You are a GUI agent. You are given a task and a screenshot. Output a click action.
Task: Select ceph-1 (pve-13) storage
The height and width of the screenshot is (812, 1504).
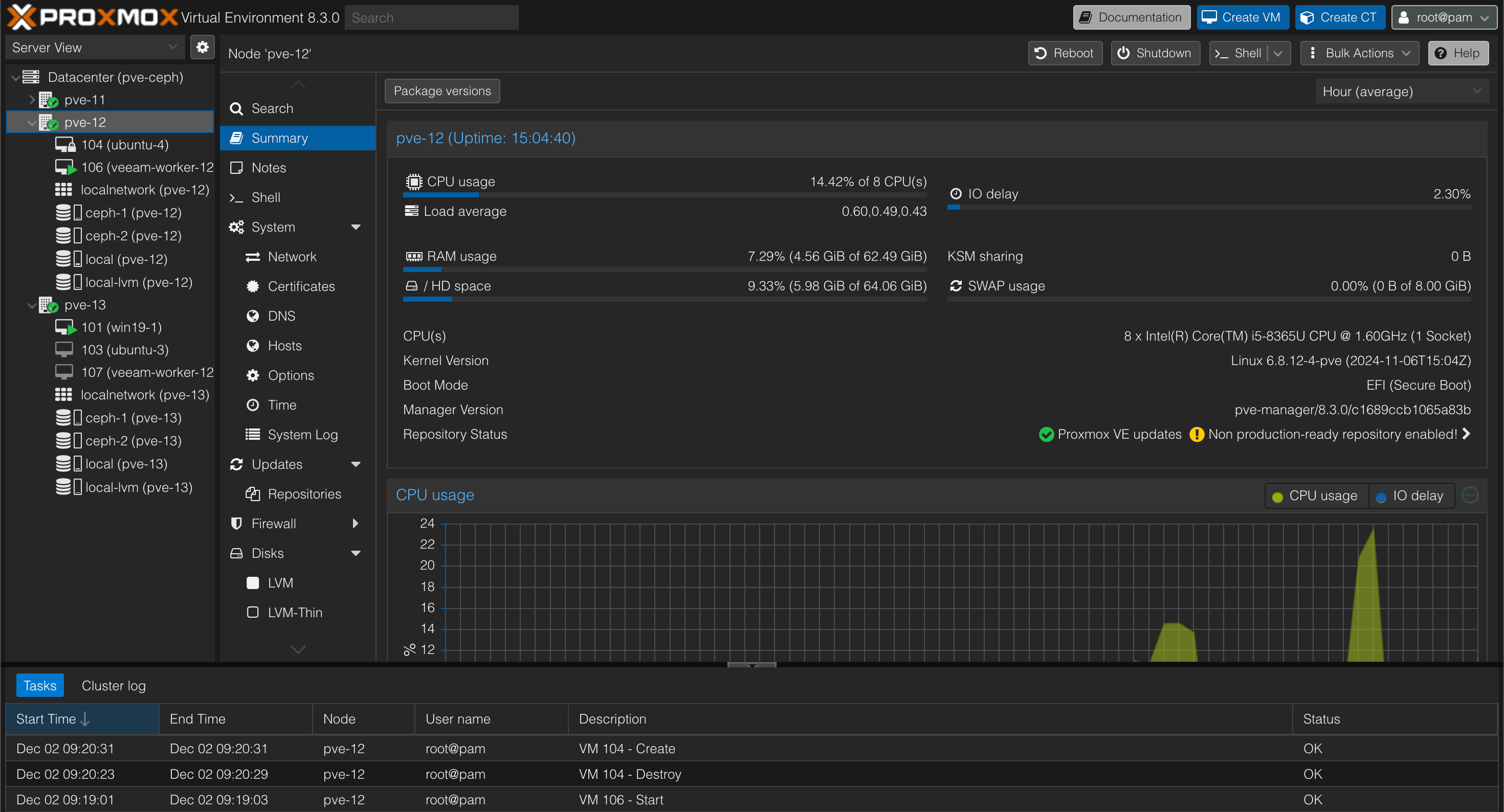119,418
